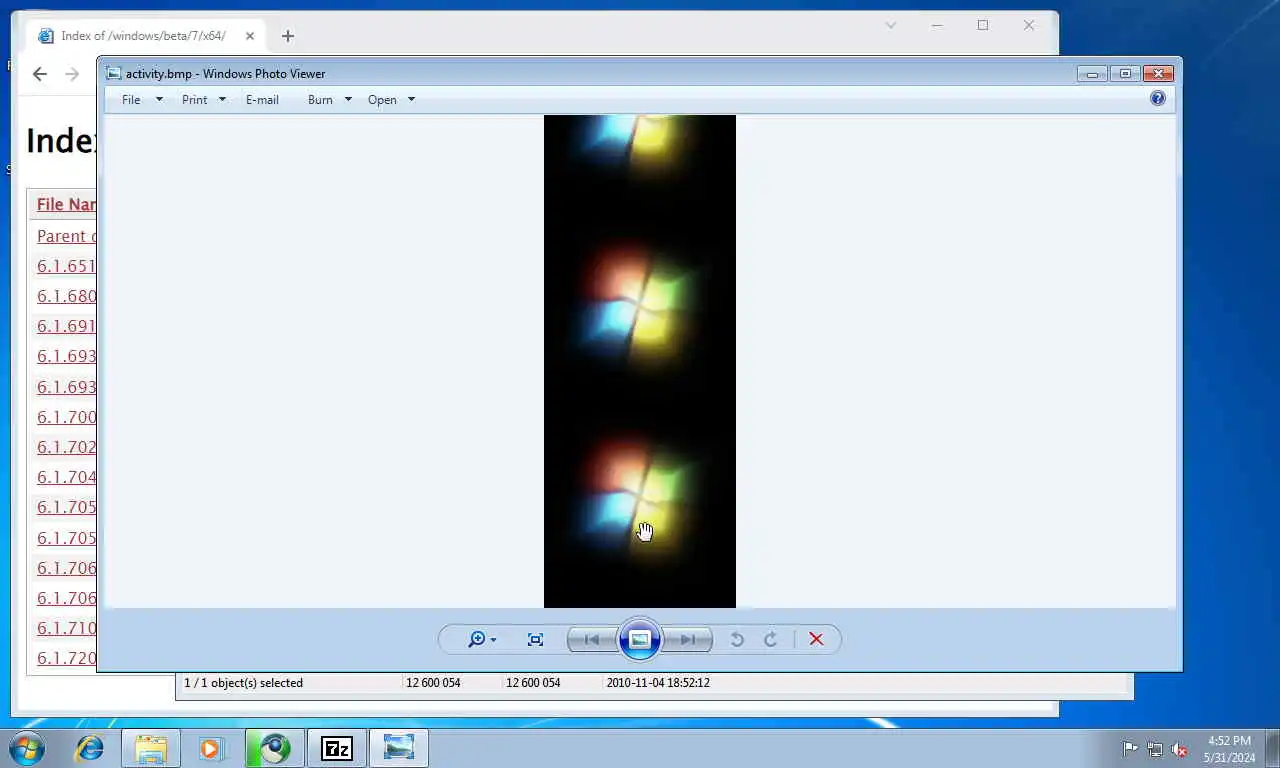The width and height of the screenshot is (1280, 768).
Task: Switch to the Photo Viewer taskbar button
Action: click(399, 748)
